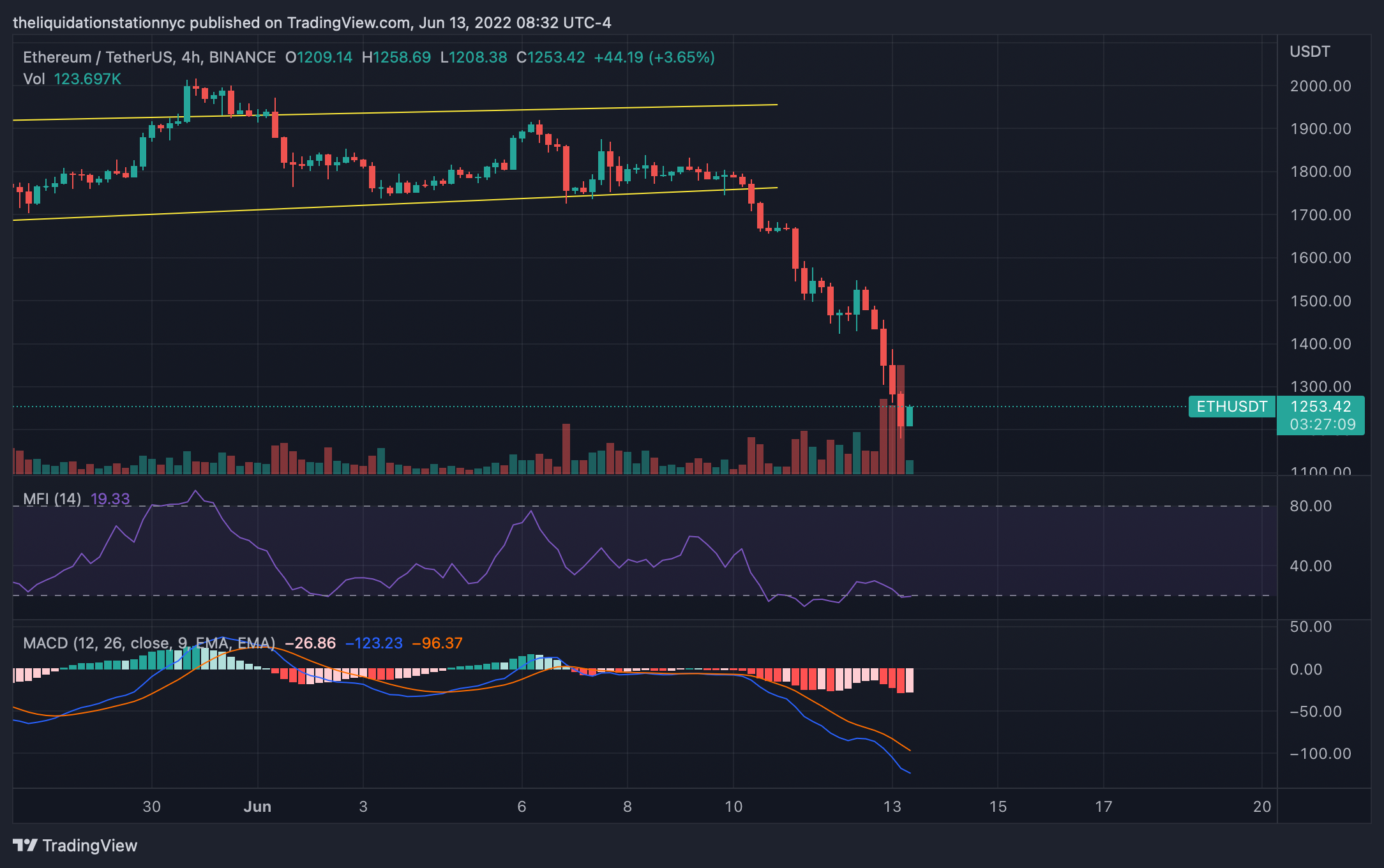Click the 80.00 MFI scale label
This screenshot has height=868, width=1384.
point(1310,506)
